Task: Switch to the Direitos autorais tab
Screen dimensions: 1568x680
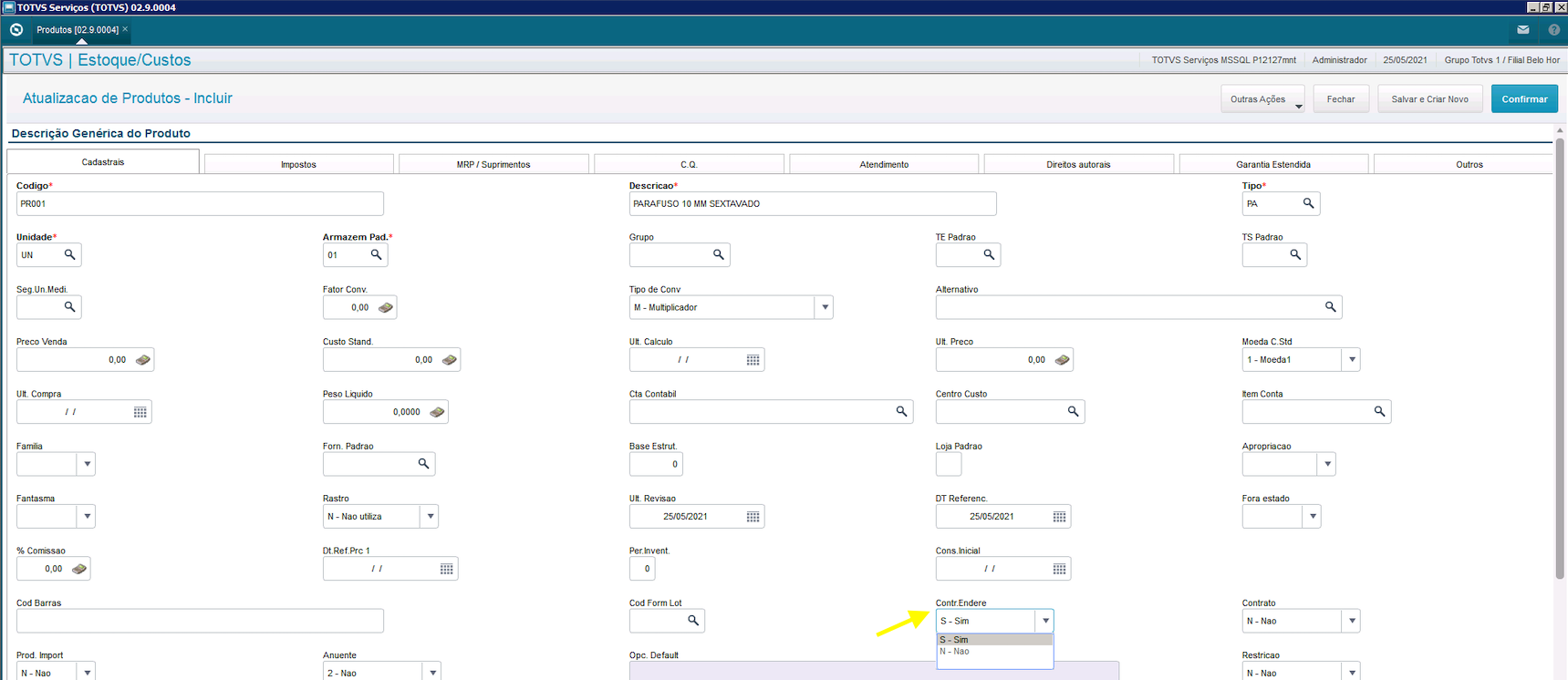Action: (1079, 164)
